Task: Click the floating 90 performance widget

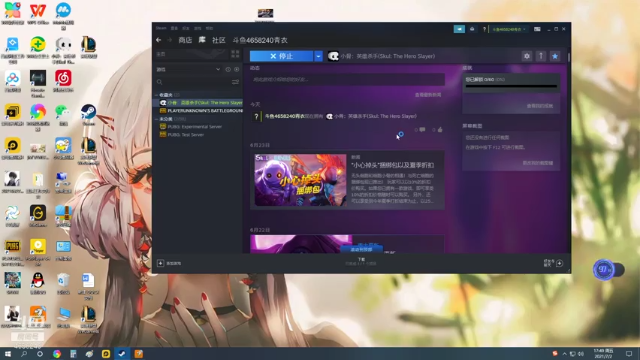Action: point(607,270)
